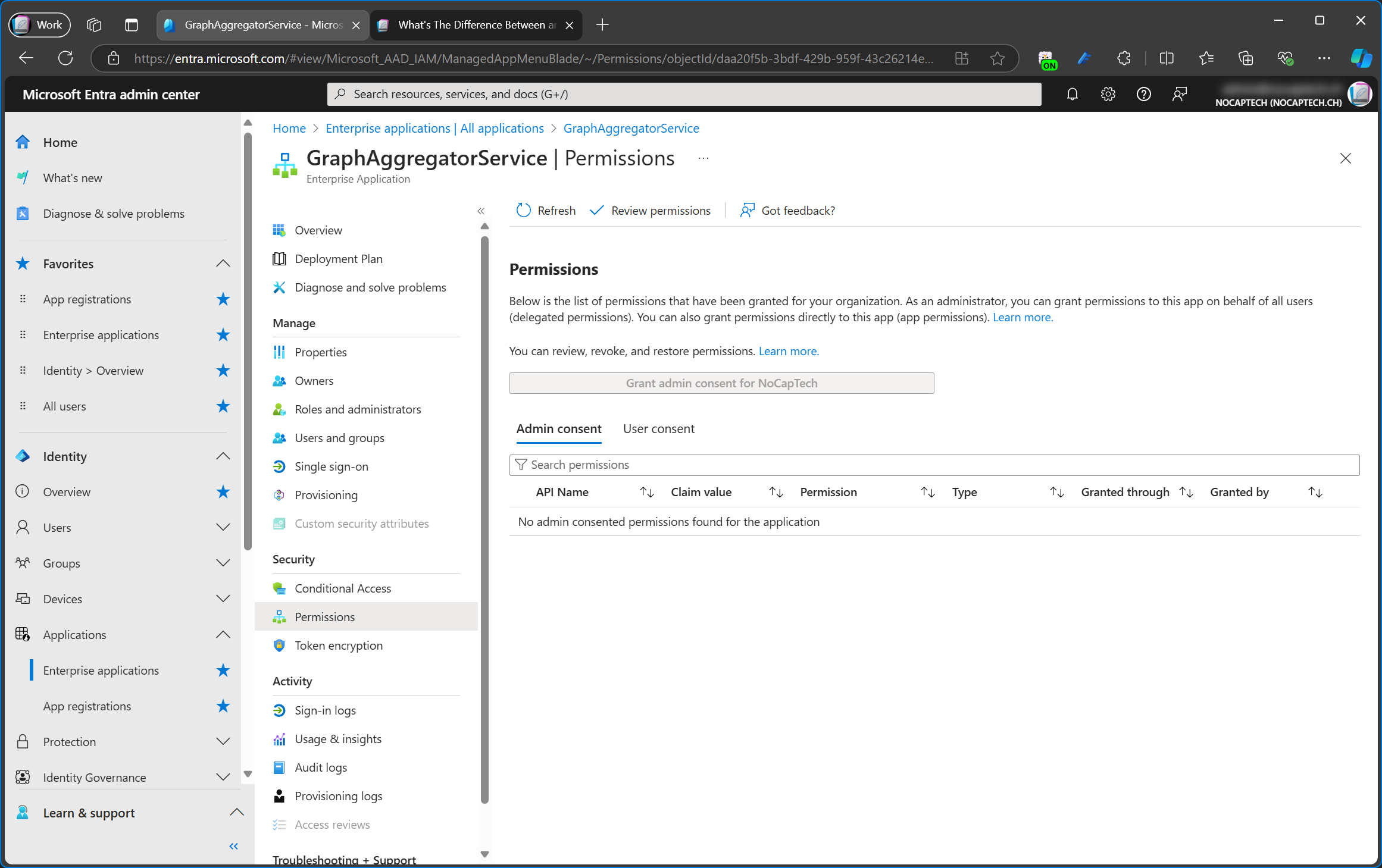Open Provisioning logs
Screen dimensions: 1382x868
click(x=338, y=796)
